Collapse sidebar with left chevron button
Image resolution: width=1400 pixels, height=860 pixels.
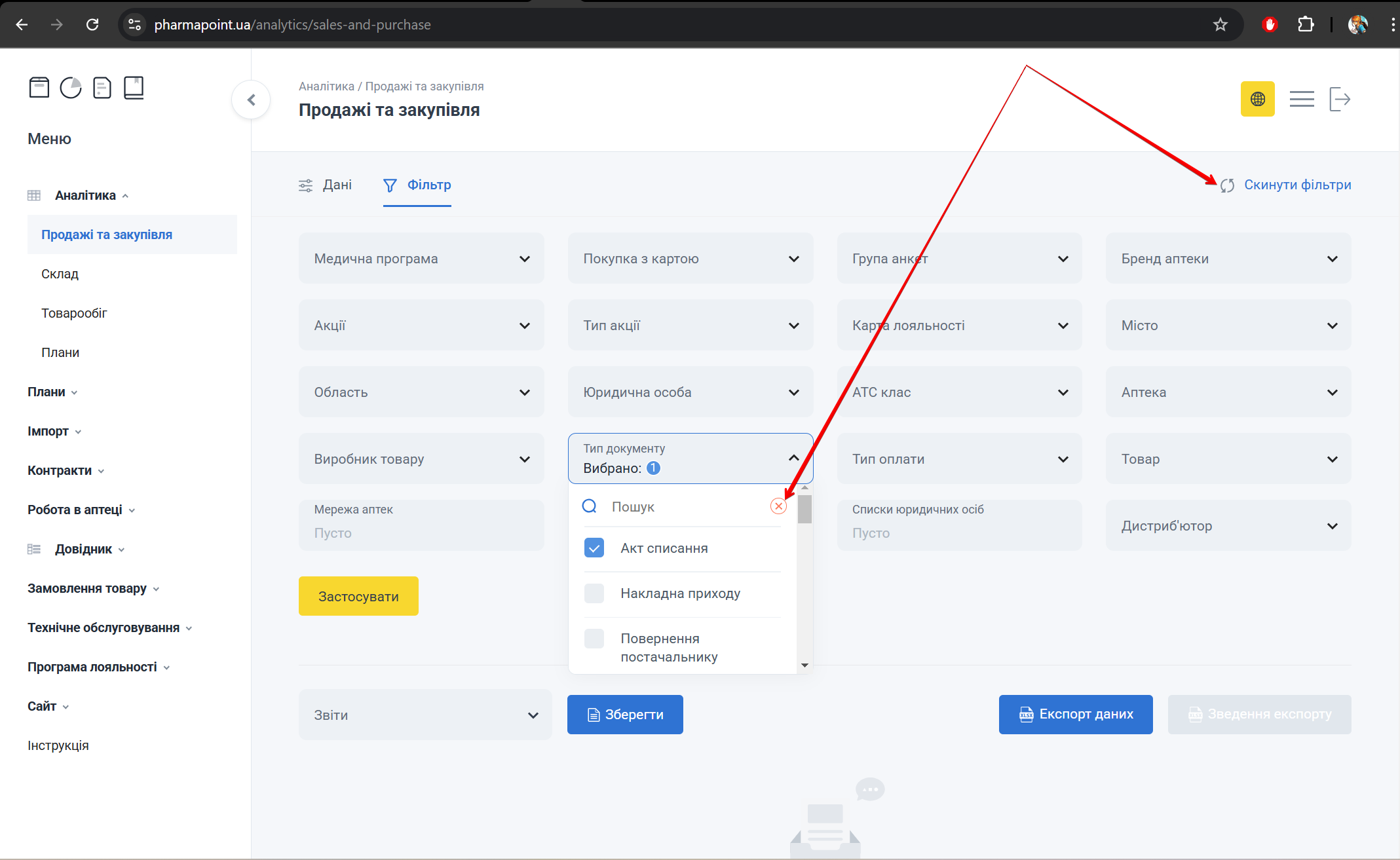[251, 100]
